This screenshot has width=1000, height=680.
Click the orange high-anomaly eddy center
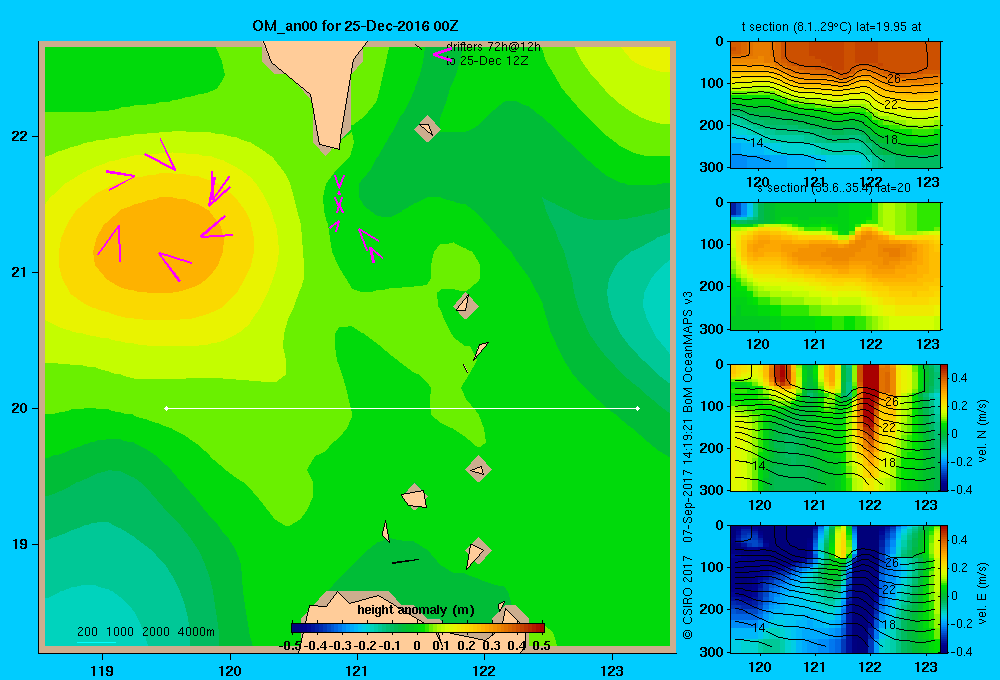pos(159,246)
